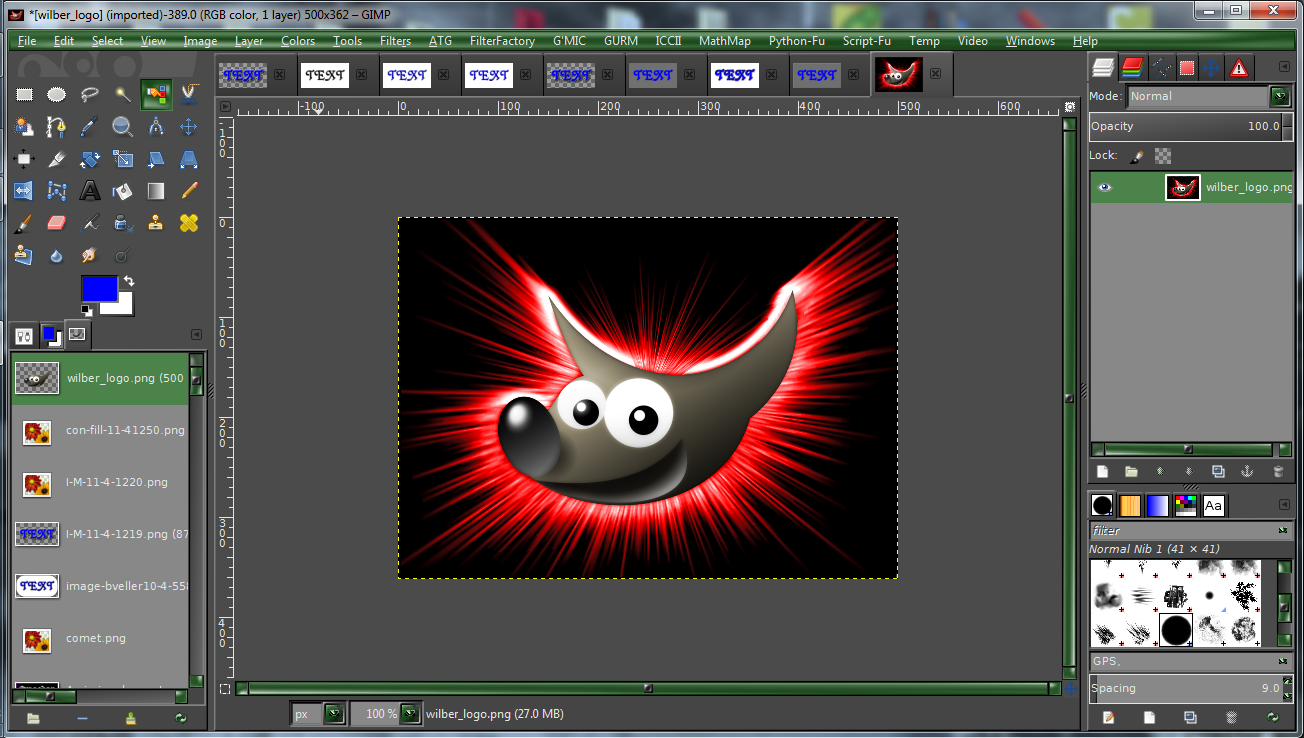Delete the selected layer
Image resolution: width=1304 pixels, height=738 pixels.
point(1278,471)
